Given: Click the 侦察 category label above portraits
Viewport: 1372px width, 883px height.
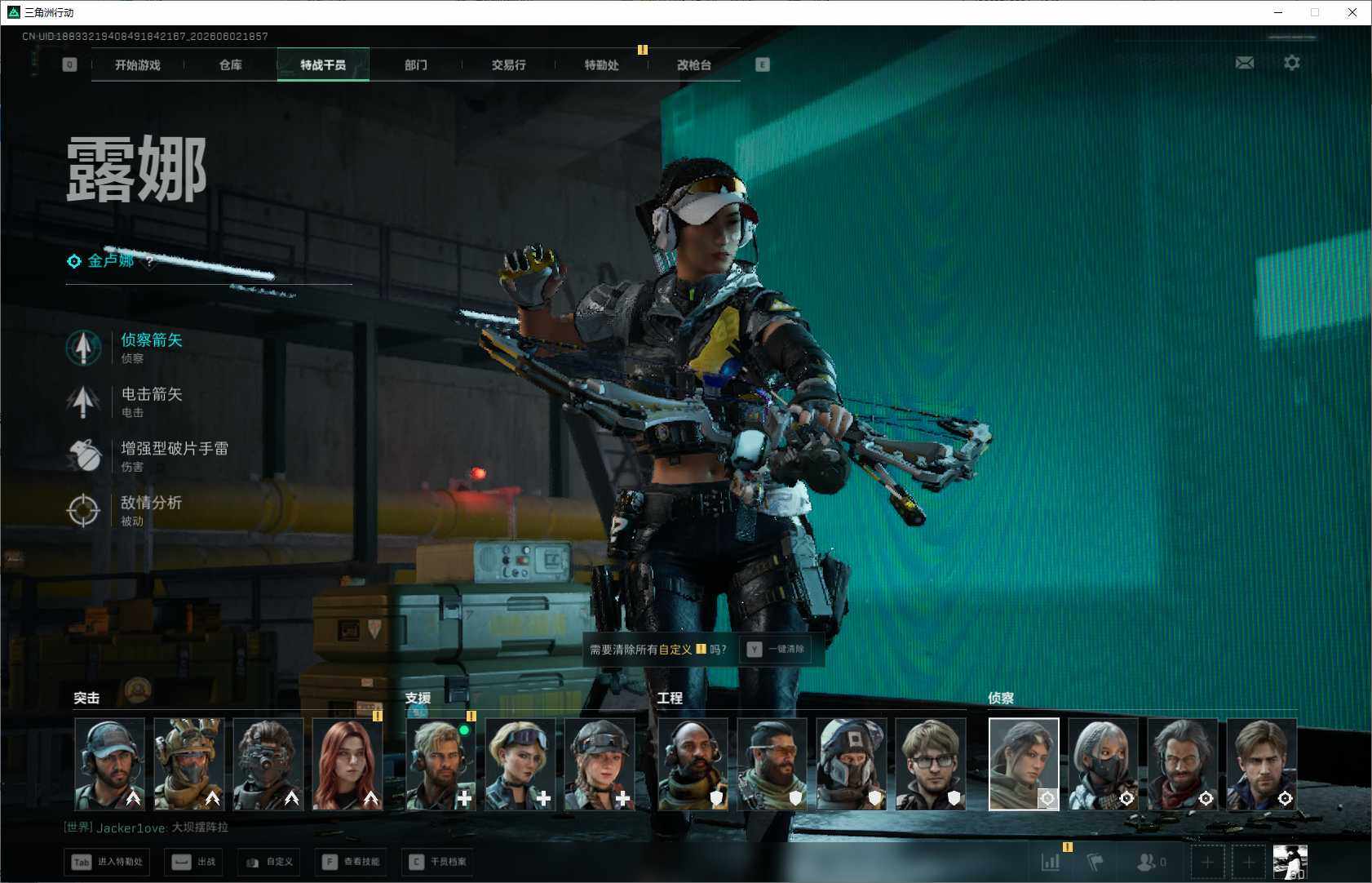Looking at the screenshot, I should [1001, 698].
